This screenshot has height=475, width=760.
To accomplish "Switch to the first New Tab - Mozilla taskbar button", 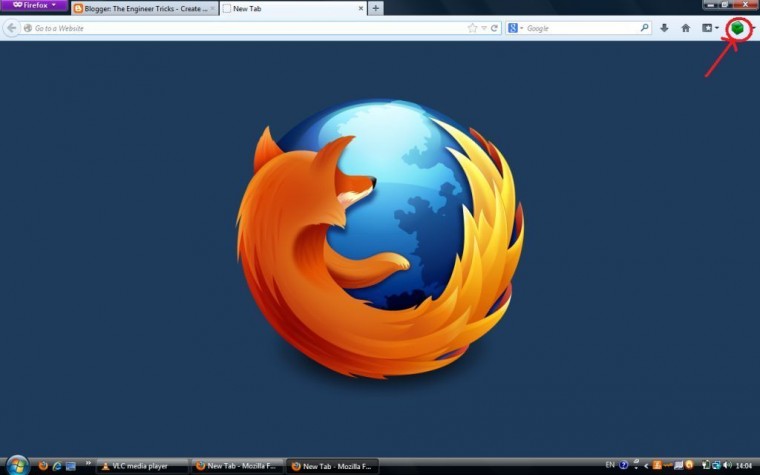I will [238, 466].
